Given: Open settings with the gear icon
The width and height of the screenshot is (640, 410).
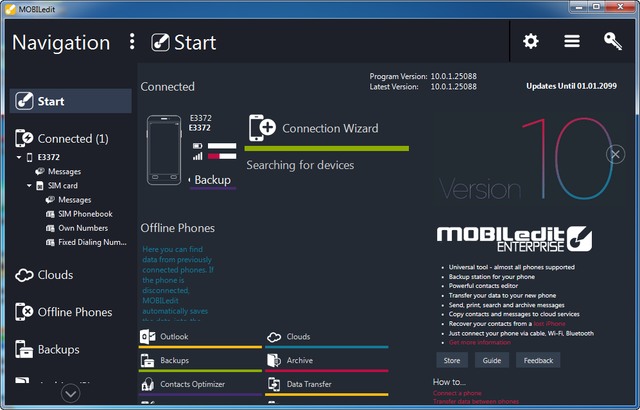Looking at the screenshot, I should point(531,42).
